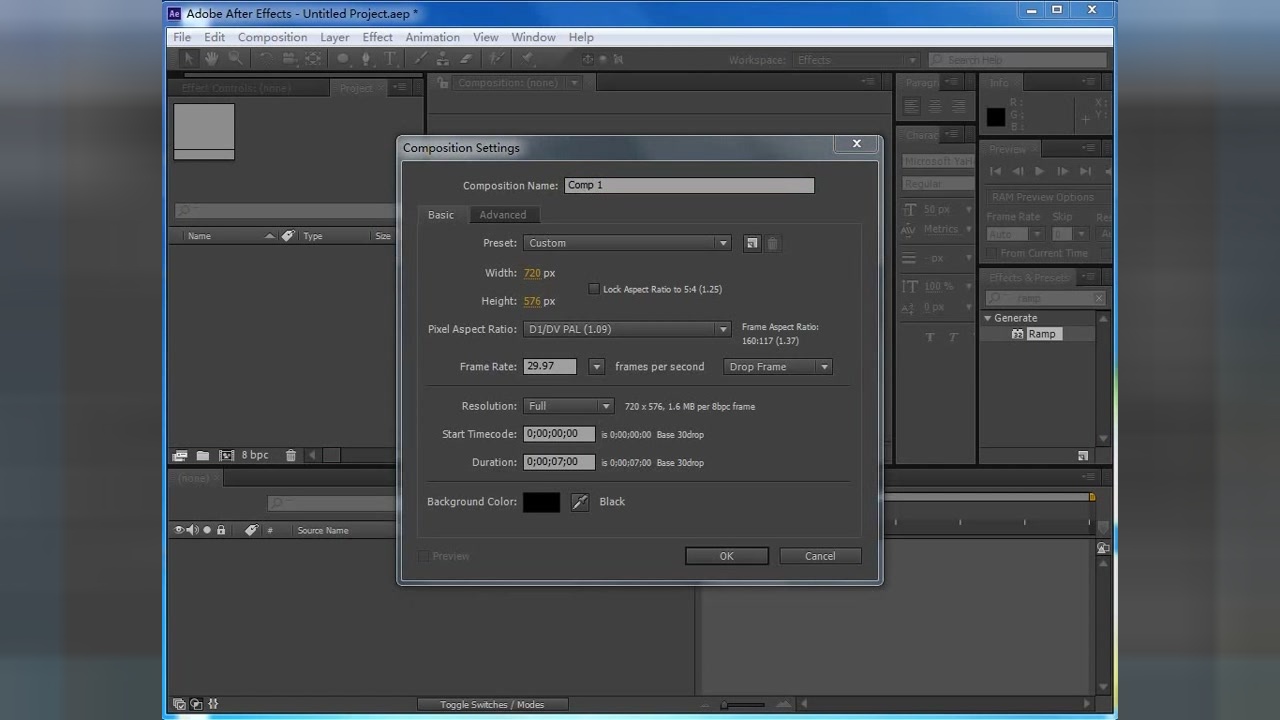Switch to the Basic tab
1280x720 pixels.
441,215
